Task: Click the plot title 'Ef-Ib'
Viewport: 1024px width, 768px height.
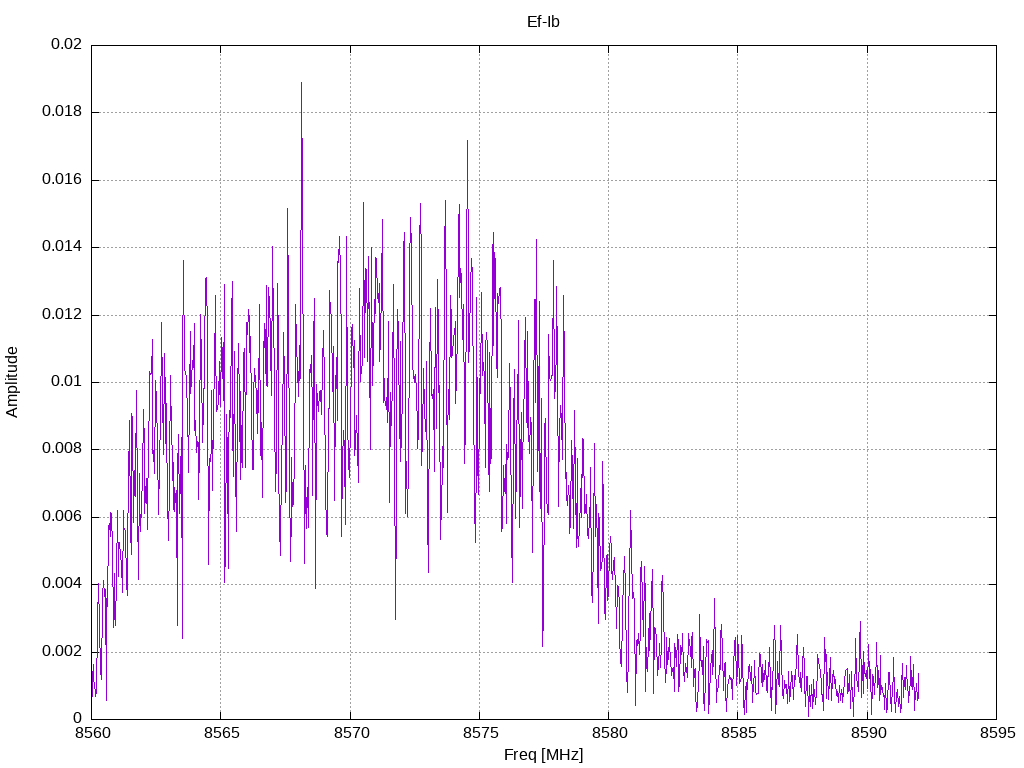Action: (543, 22)
